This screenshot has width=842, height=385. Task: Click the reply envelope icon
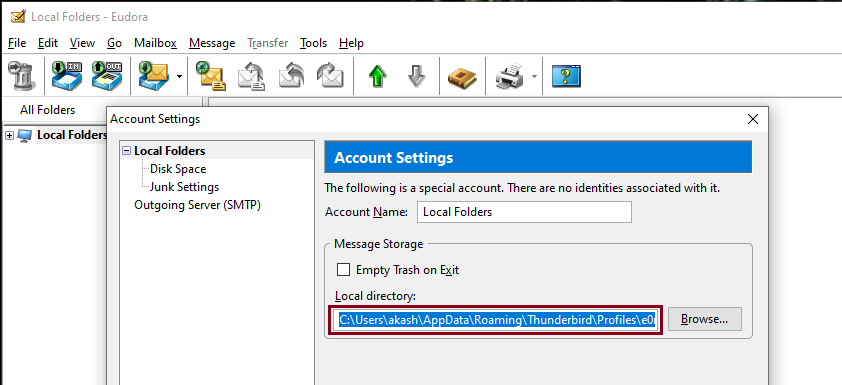[x=251, y=76]
